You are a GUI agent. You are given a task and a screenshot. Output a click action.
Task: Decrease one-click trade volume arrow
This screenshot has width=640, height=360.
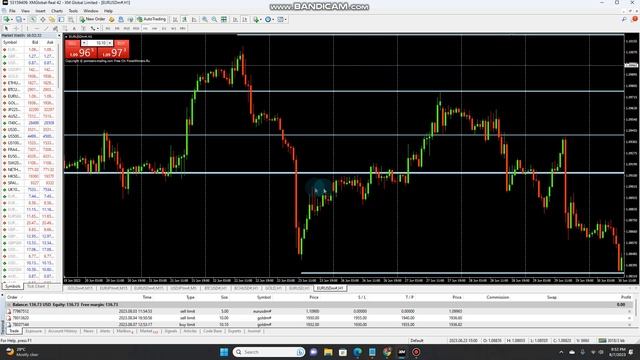[x=84, y=42]
